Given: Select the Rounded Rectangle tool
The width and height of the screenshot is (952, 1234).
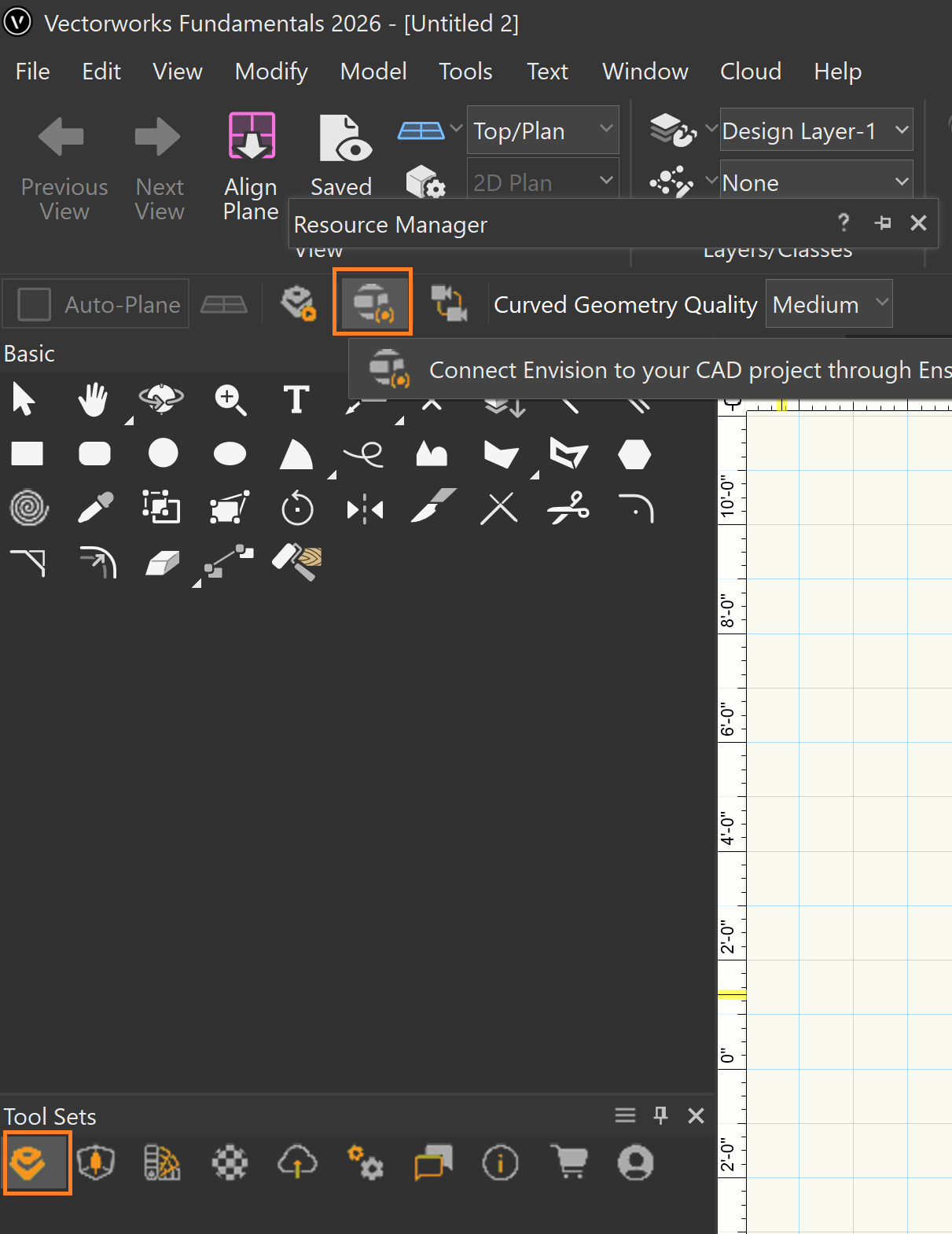Looking at the screenshot, I should pyautogui.click(x=94, y=454).
